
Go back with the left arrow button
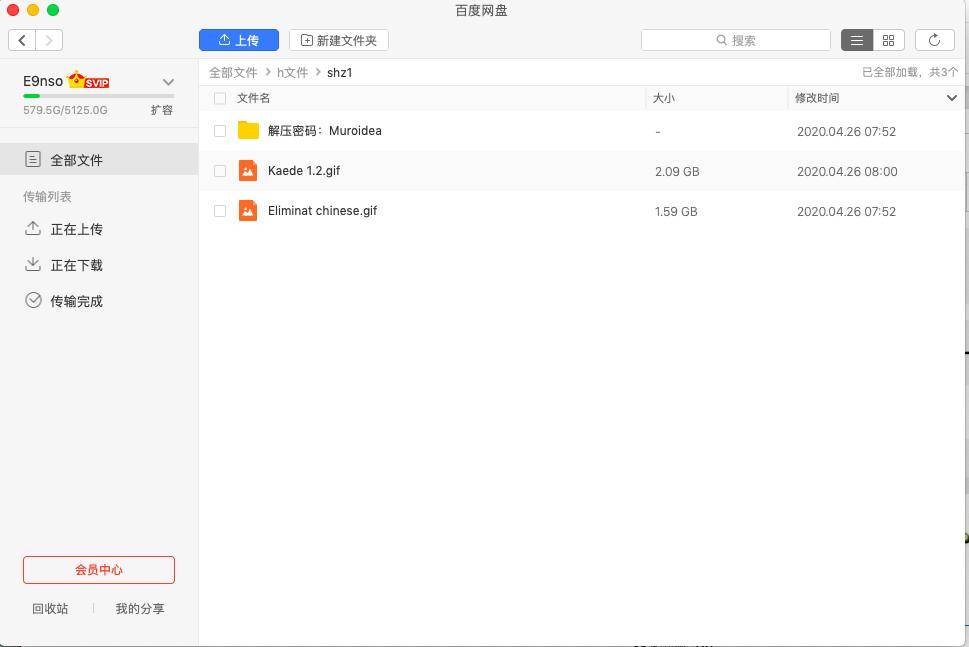(22, 41)
